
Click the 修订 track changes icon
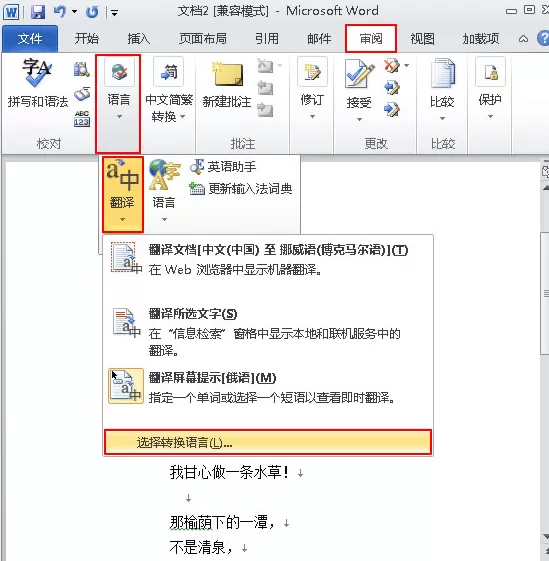pos(312,72)
